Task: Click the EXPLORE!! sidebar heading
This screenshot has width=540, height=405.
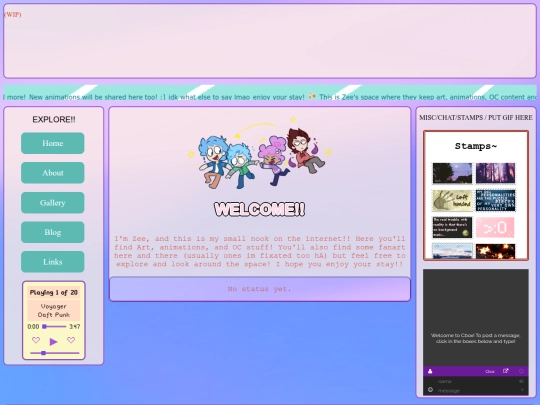Action: [x=54, y=120]
